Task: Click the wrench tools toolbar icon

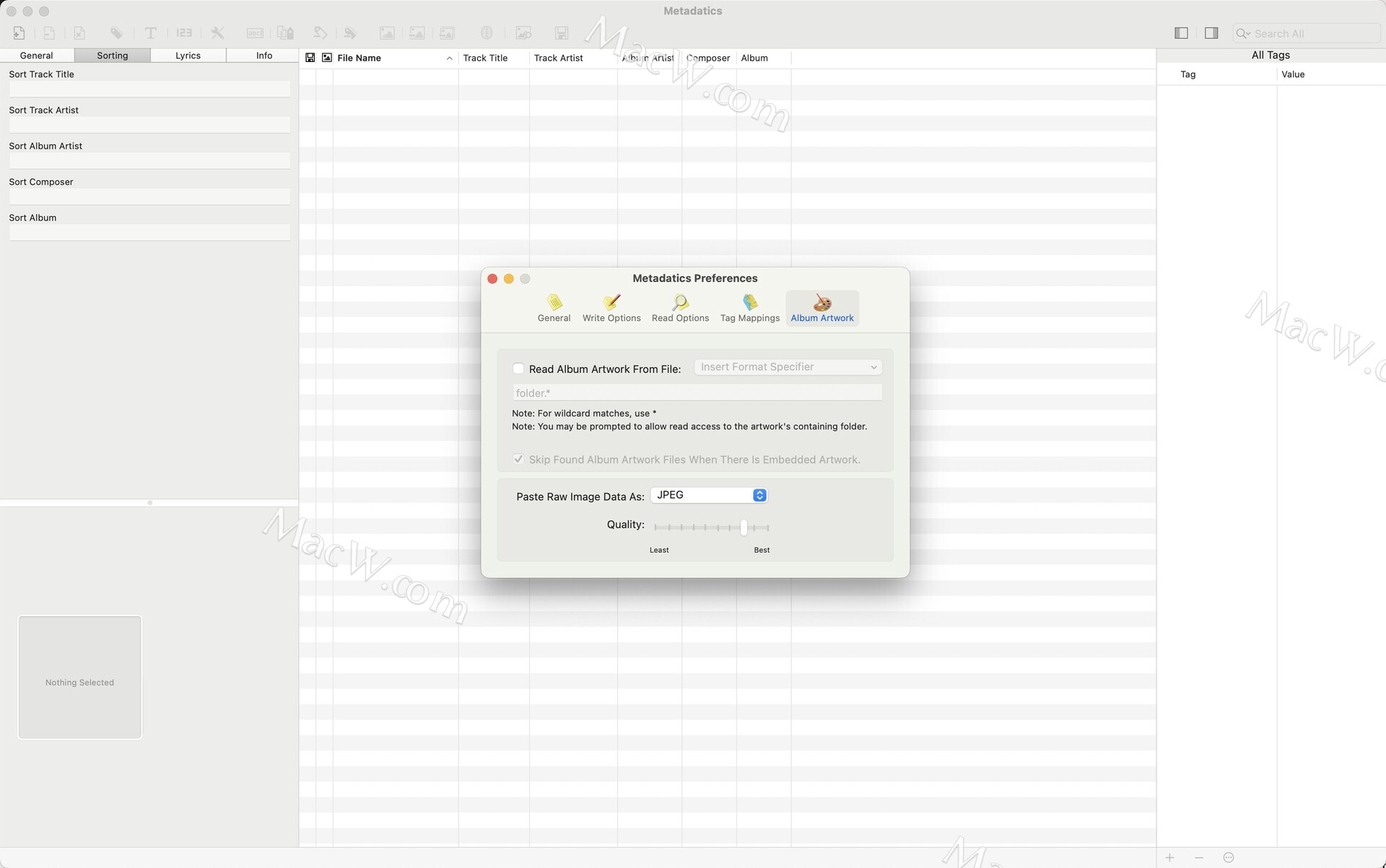Action: (217, 33)
